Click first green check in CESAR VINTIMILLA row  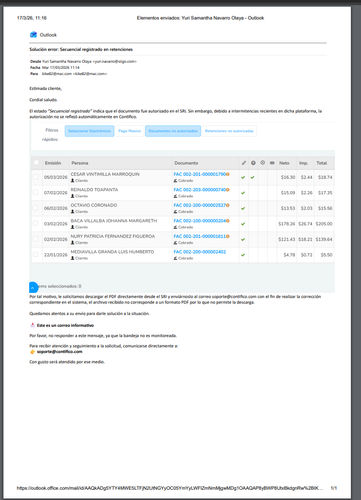pos(243,177)
